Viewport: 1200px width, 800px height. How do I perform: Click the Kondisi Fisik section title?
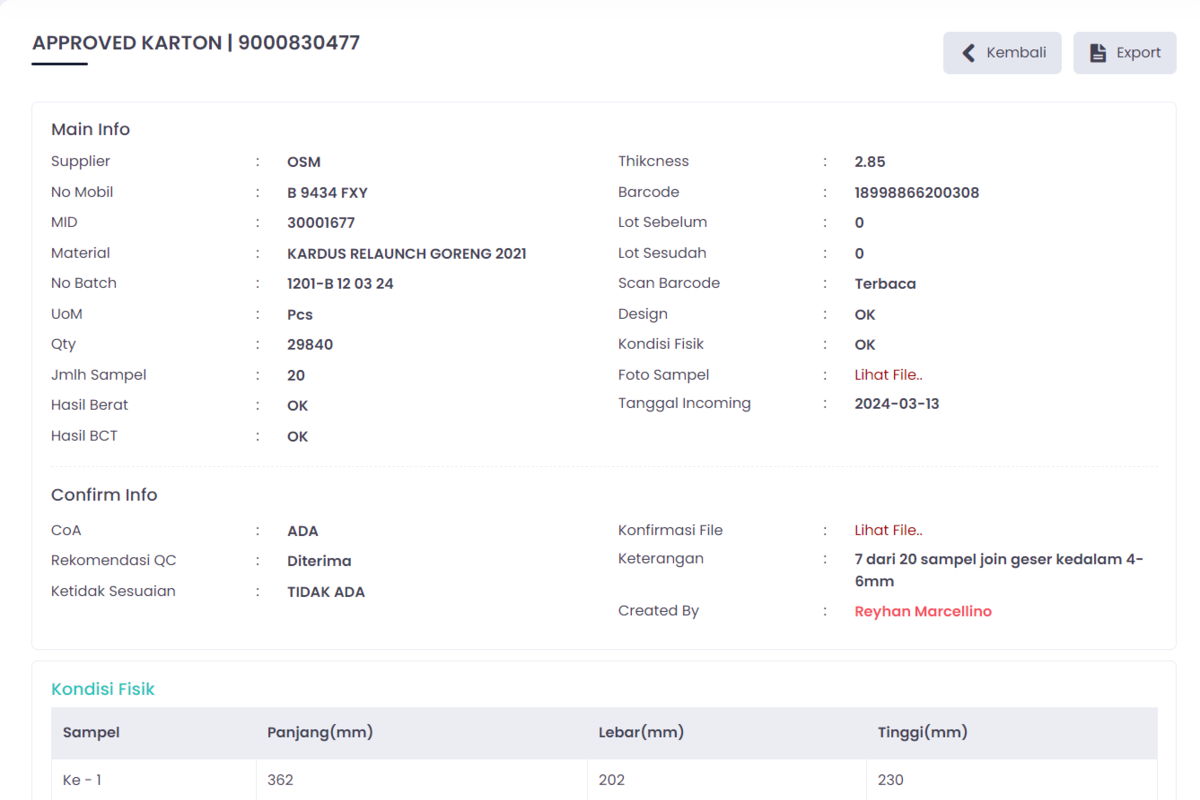click(x=103, y=689)
